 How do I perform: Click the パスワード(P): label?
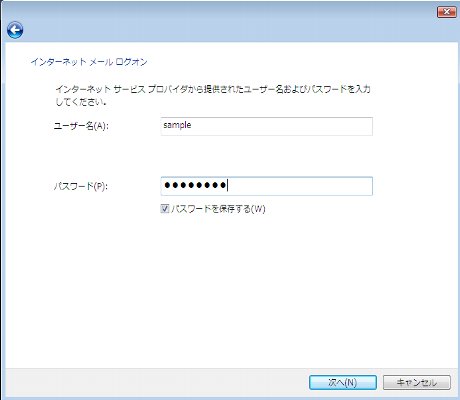[81, 186]
